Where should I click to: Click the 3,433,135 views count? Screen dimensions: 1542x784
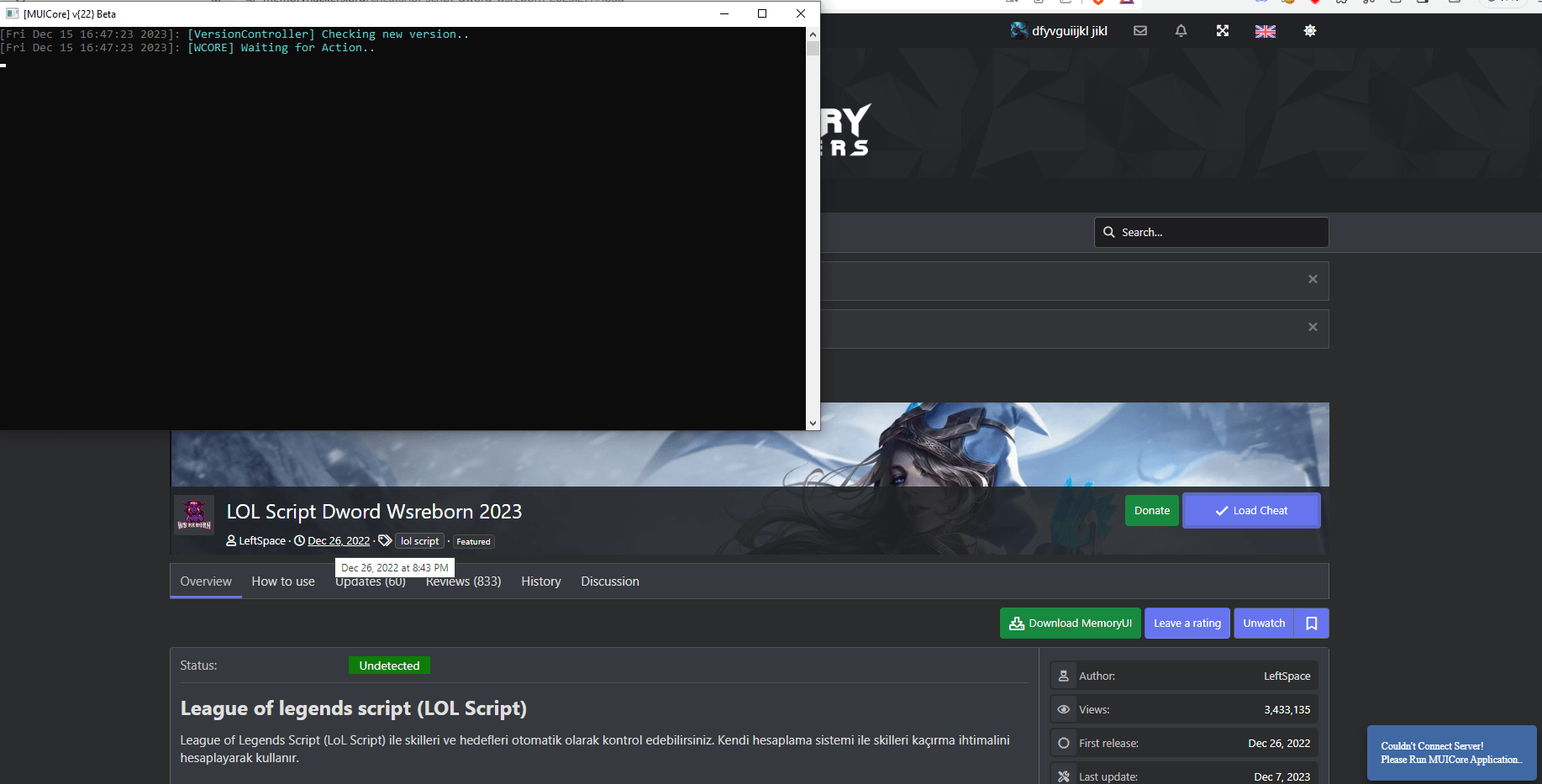coord(1287,709)
